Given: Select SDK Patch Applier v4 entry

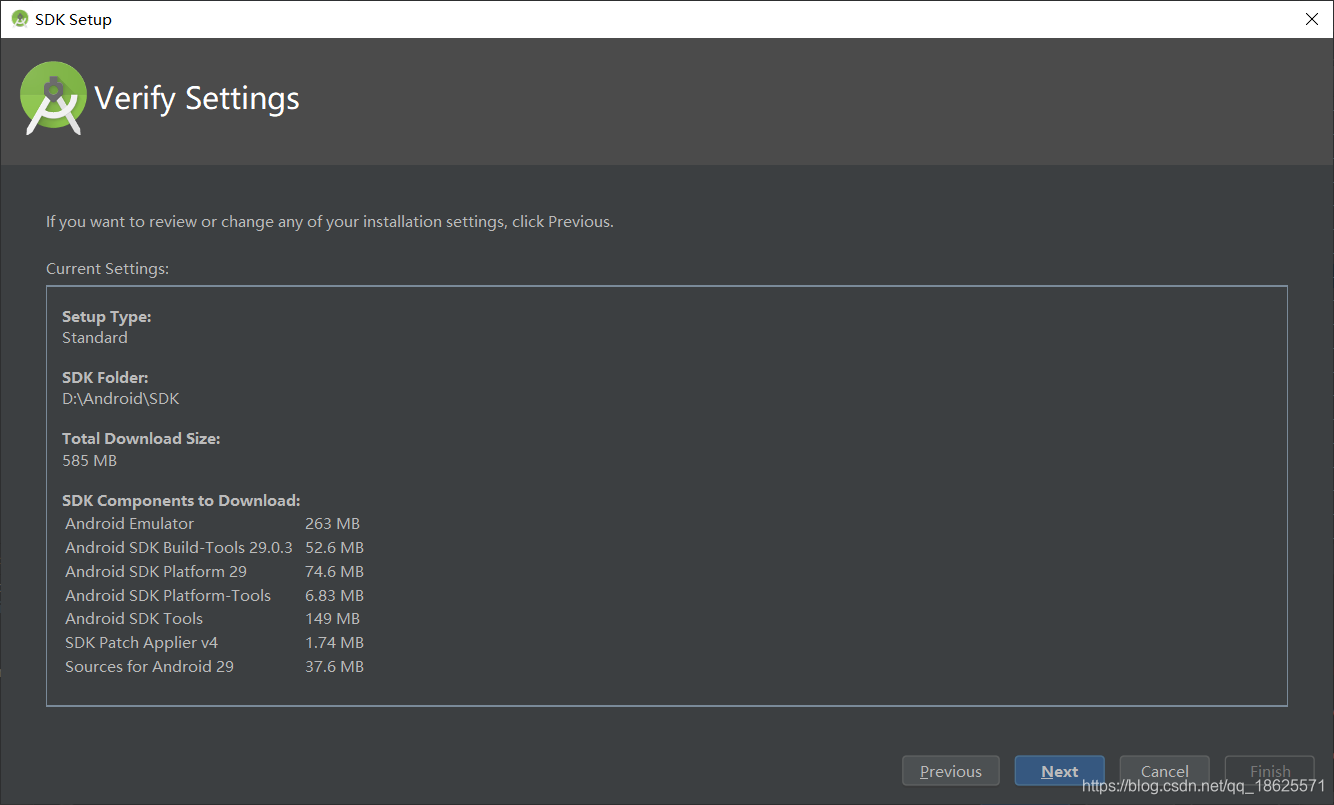Looking at the screenshot, I should 214,643.
